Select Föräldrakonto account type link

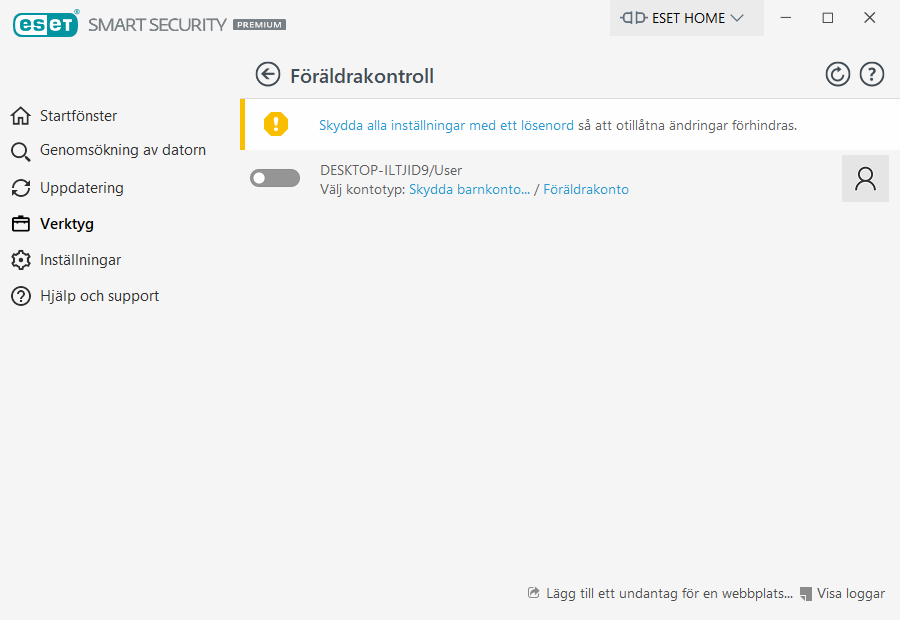[x=586, y=189]
